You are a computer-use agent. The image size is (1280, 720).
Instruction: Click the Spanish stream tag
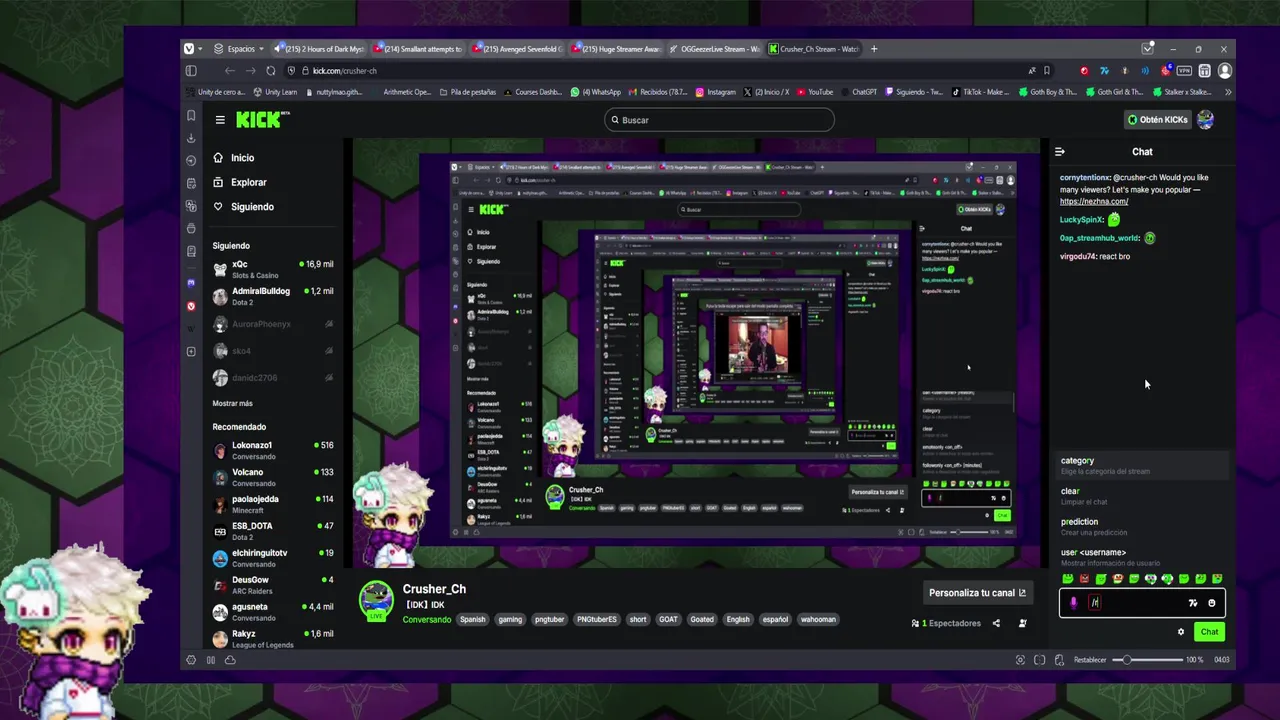[x=473, y=620]
